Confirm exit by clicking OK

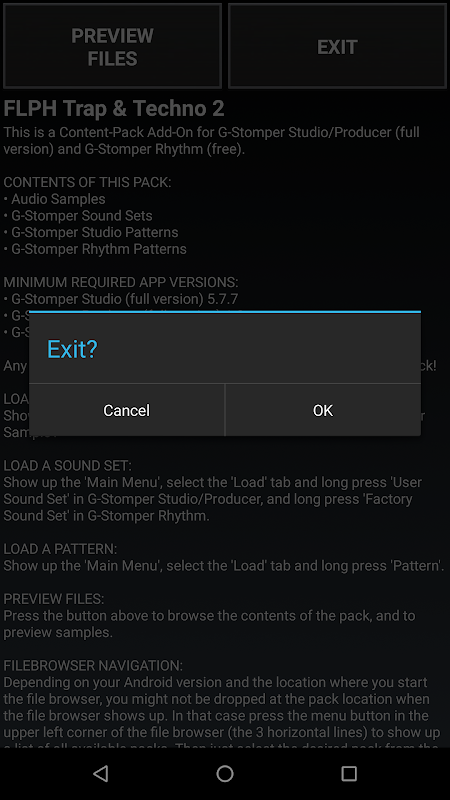pyautogui.click(x=323, y=410)
